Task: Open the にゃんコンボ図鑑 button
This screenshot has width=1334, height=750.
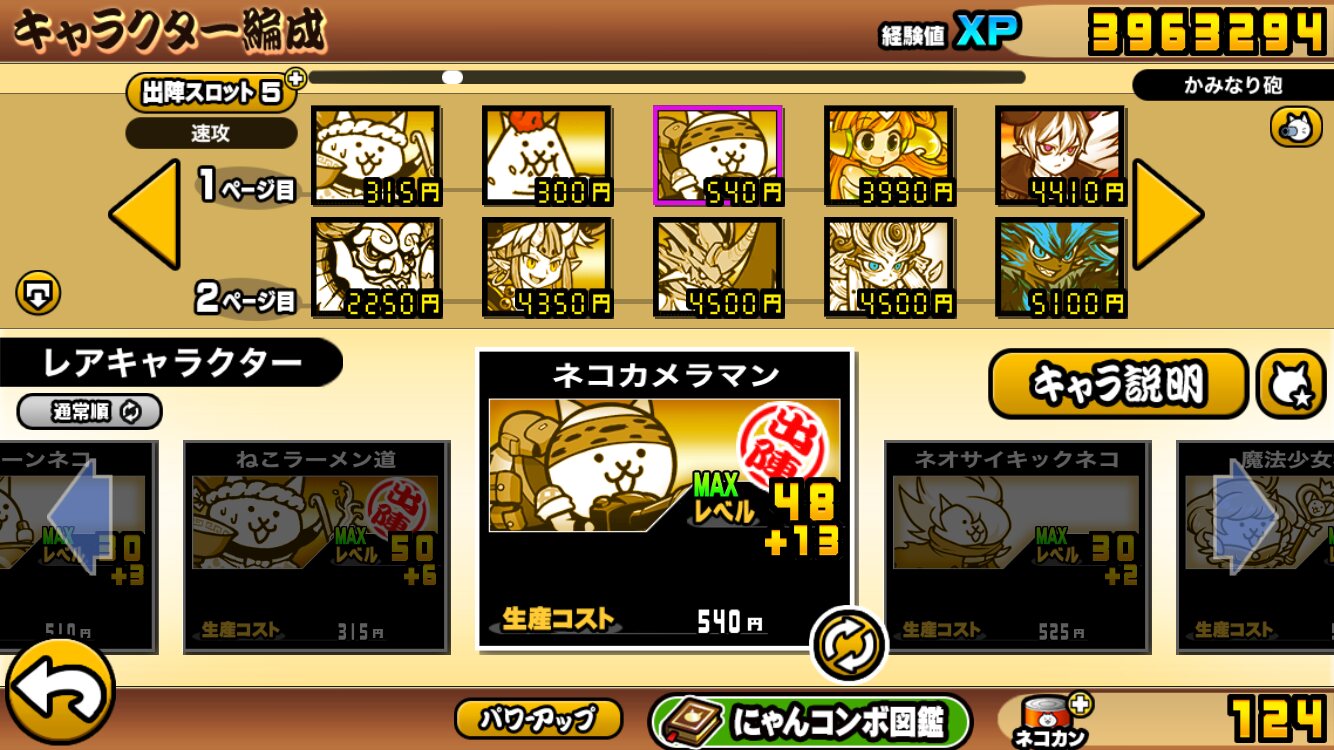Action: click(810, 720)
